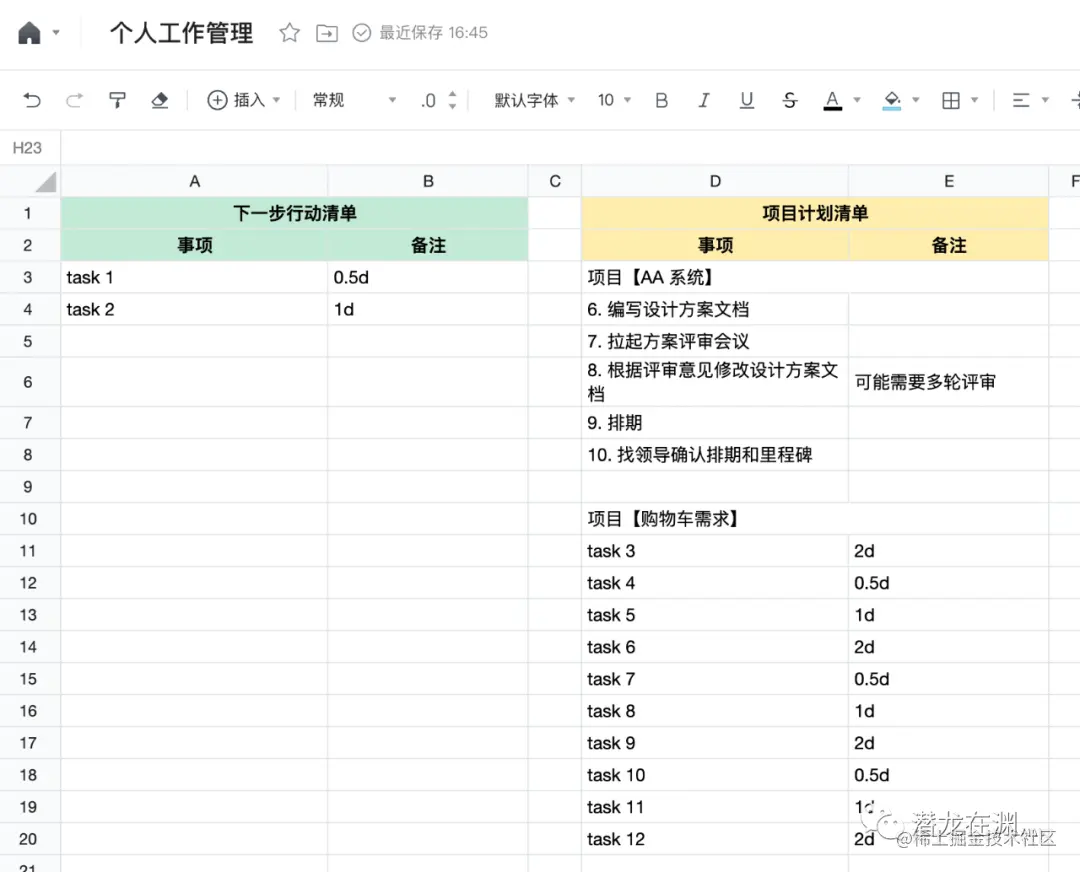
Task: Toggle italic formatting
Action: (704, 101)
